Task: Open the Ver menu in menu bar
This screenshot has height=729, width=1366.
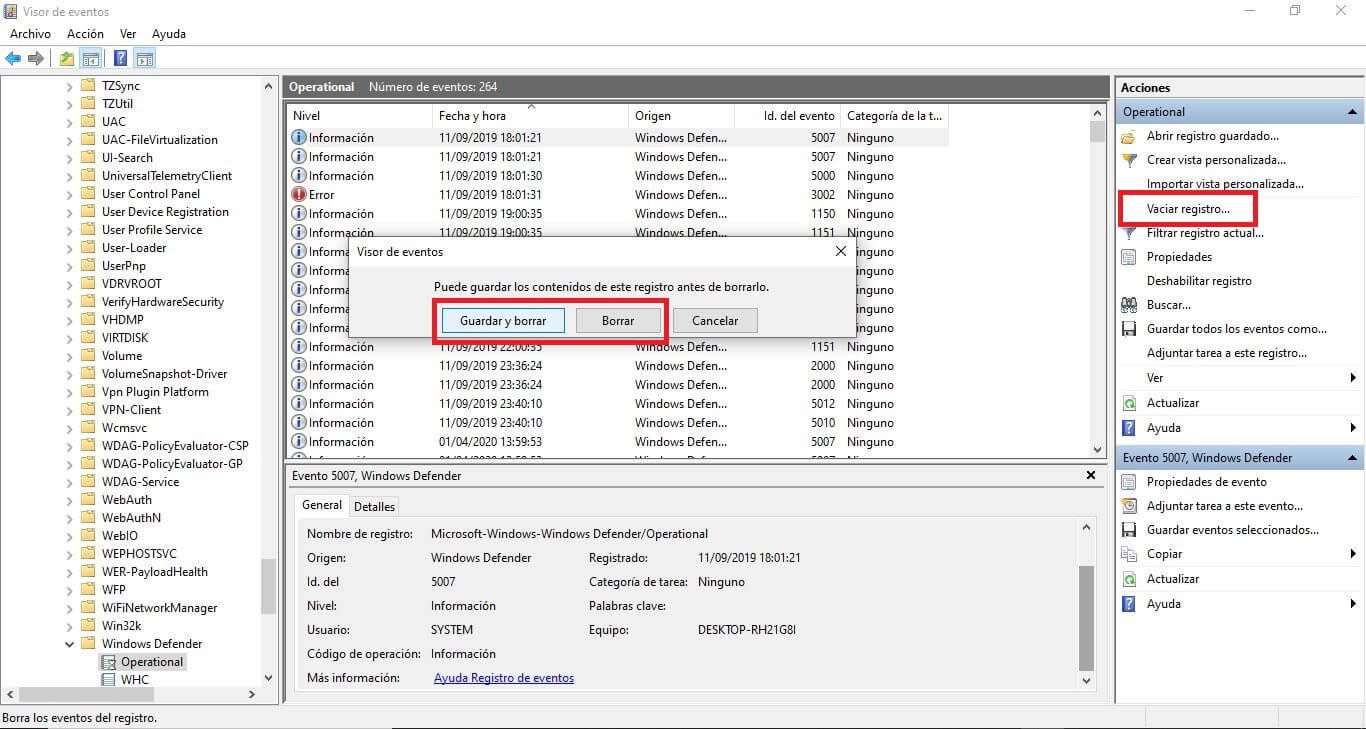Action: (x=128, y=34)
